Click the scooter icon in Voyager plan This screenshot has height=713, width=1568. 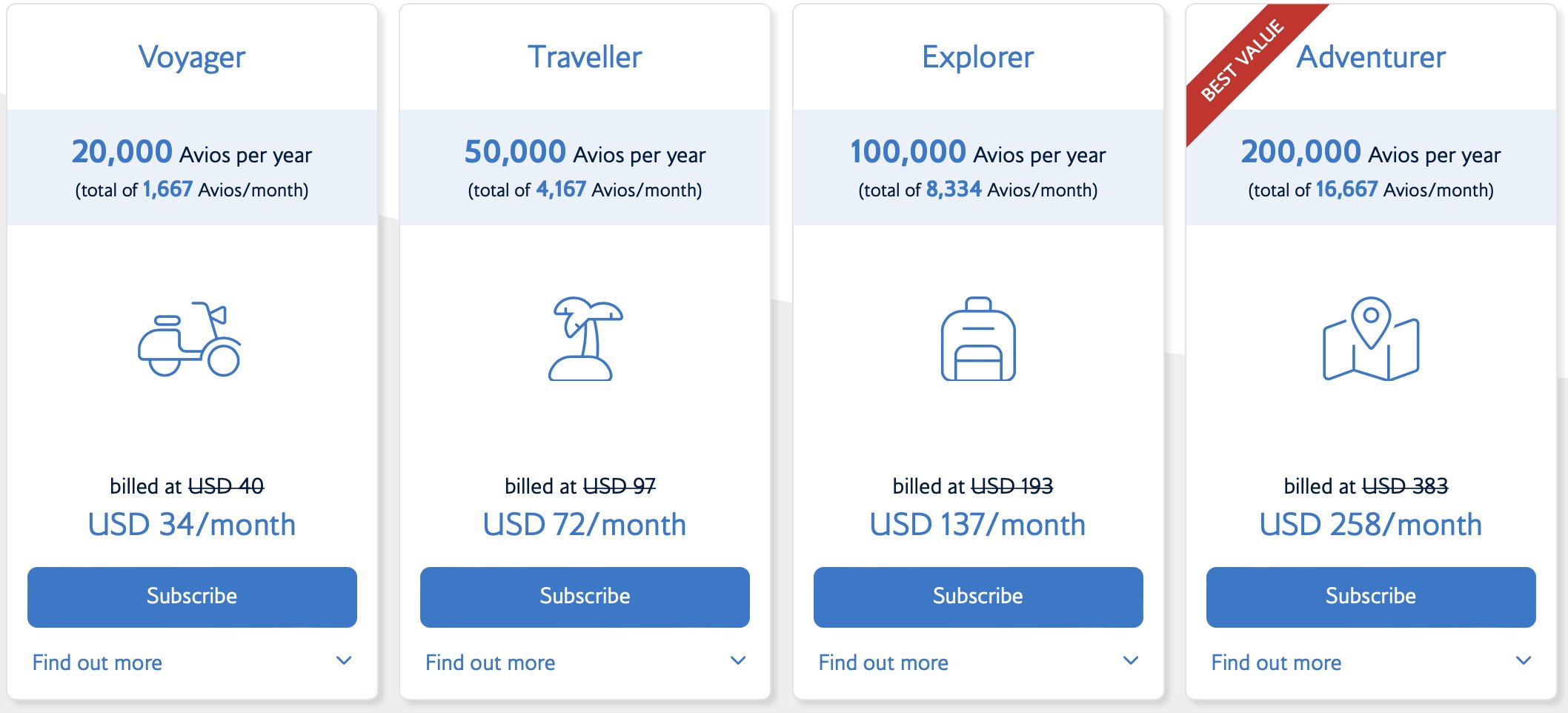click(x=190, y=339)
